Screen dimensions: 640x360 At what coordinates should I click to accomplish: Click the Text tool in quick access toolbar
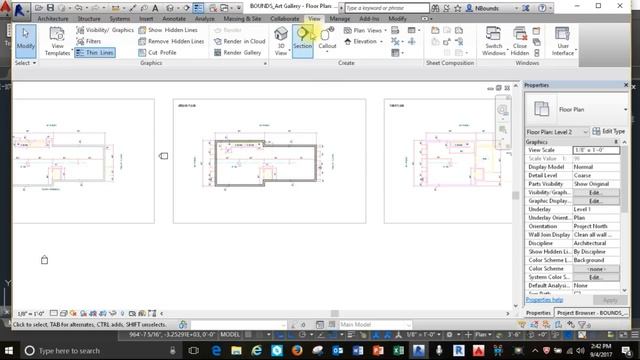tap(156, 8)
